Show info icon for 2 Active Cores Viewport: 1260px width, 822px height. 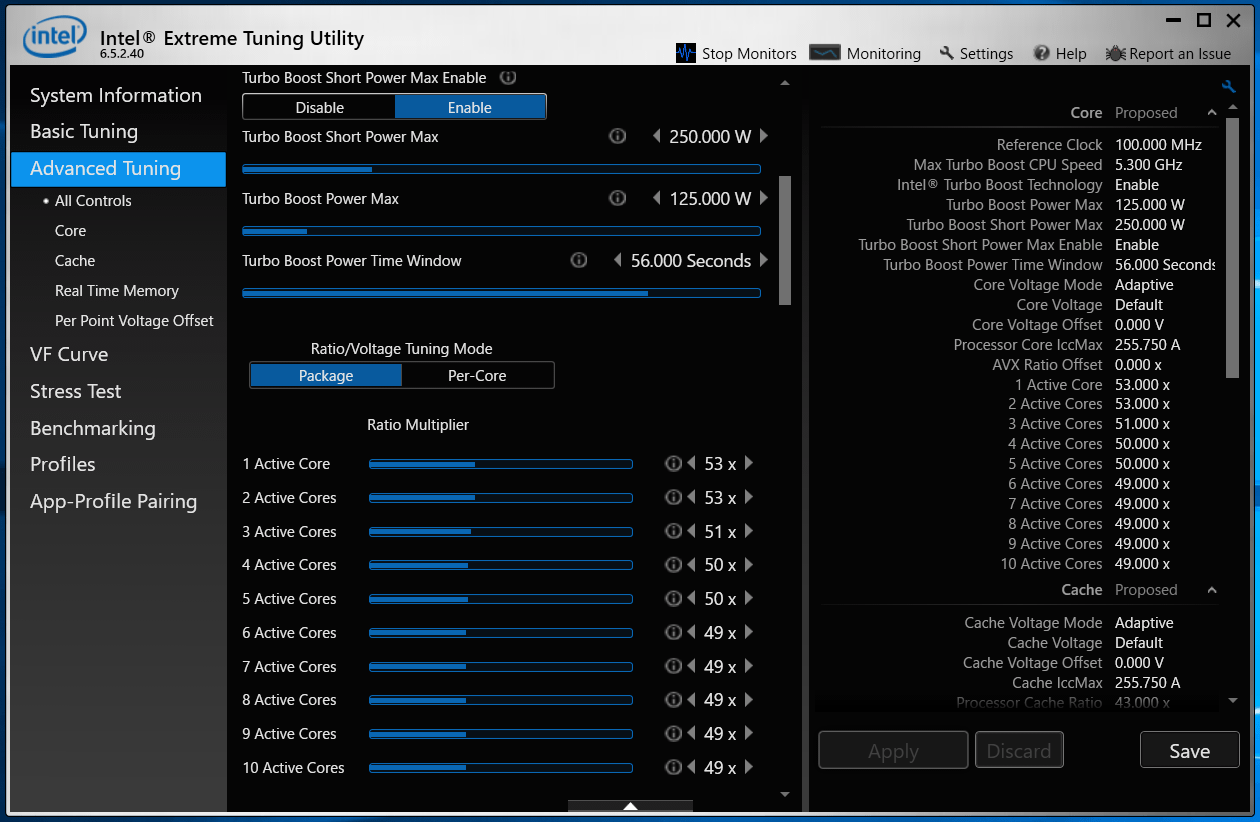point(674,497)
